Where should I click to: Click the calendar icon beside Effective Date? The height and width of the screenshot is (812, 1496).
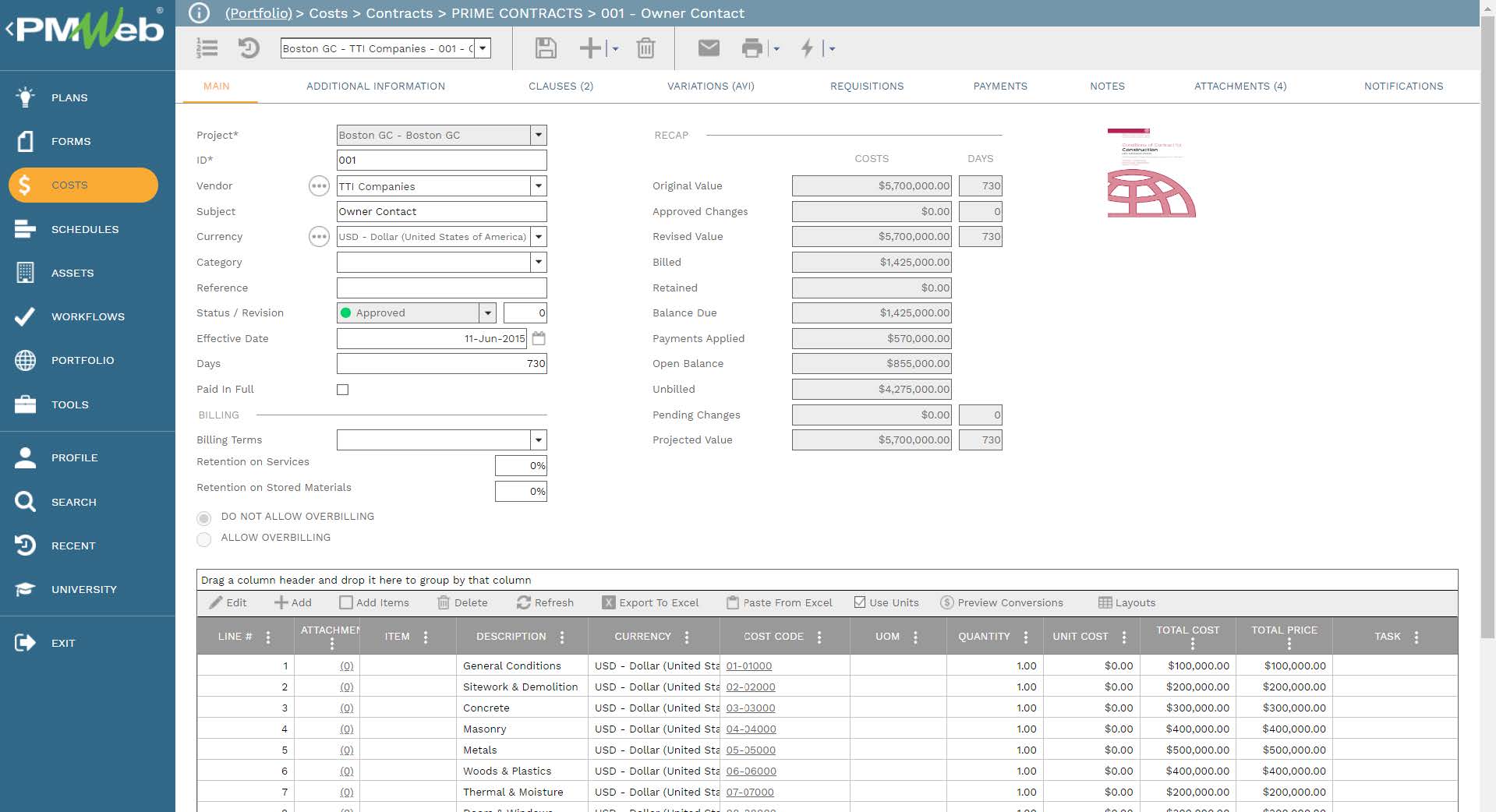pos(539,338)
